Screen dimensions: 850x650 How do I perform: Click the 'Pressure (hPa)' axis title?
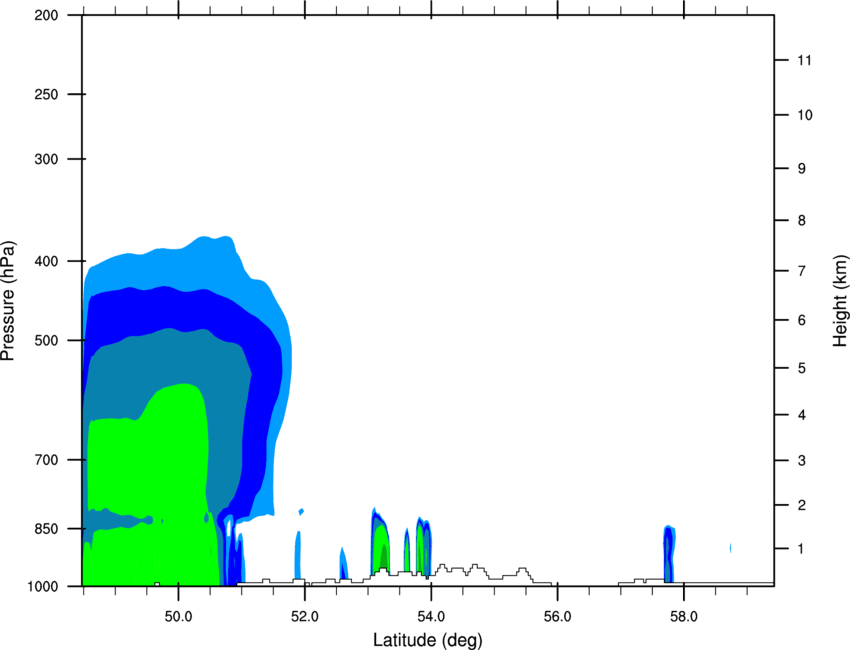click(8, 301)
